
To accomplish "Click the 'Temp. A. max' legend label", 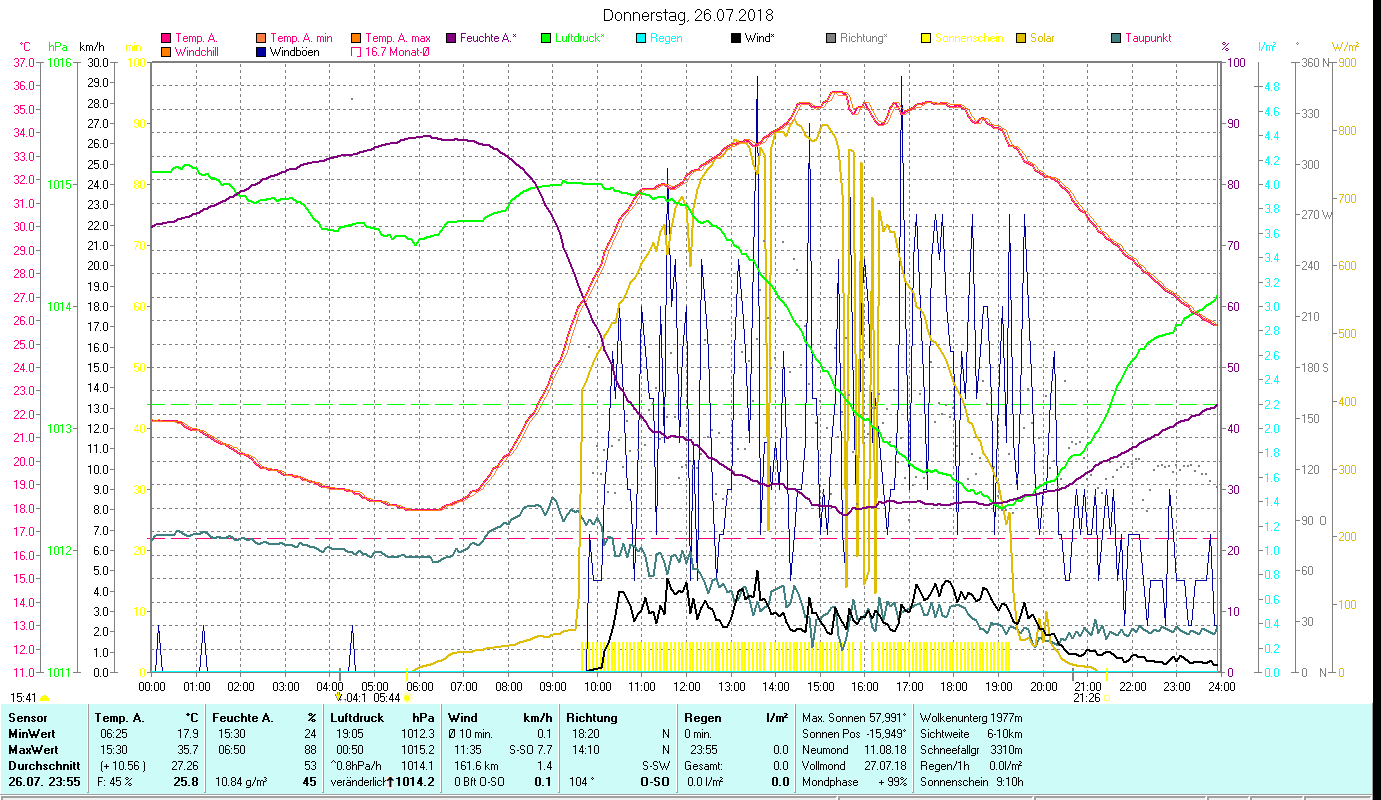I will coord(398,38).
